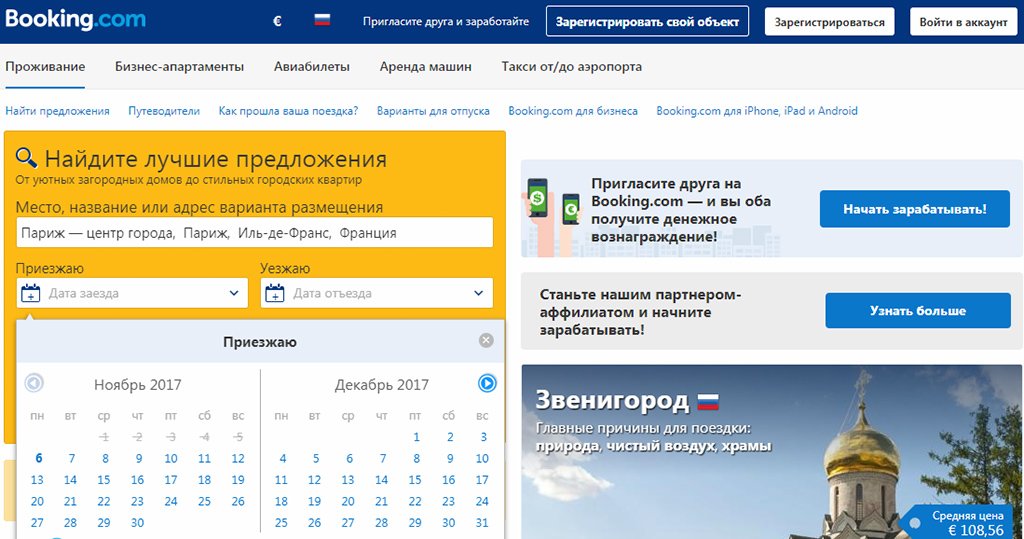Expand the Дата отъезда dropdown arrow

(479, 293)
